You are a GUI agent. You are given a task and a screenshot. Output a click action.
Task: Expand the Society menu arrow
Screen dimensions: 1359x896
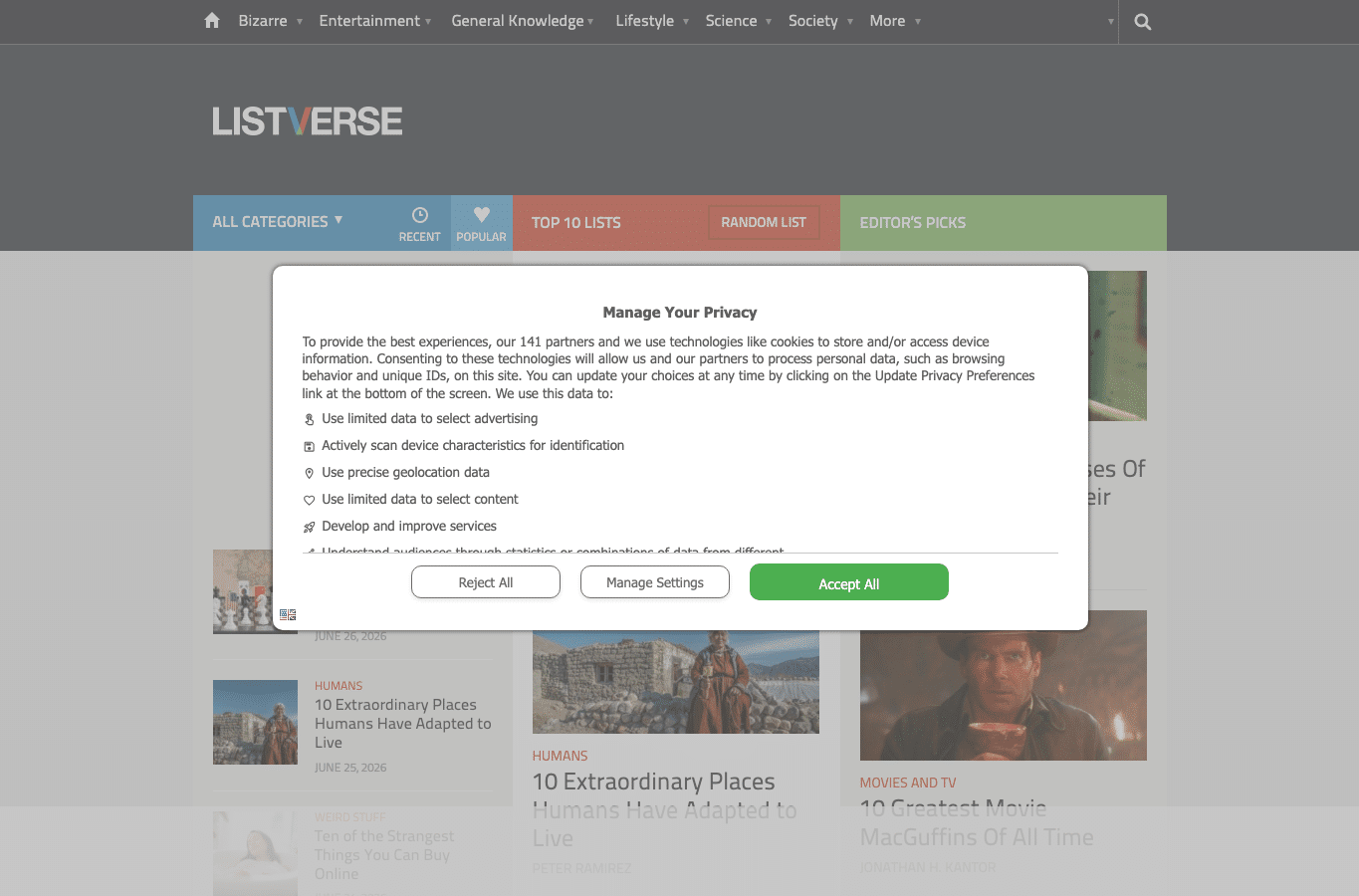pyautogui.click(x=849, y=22)
